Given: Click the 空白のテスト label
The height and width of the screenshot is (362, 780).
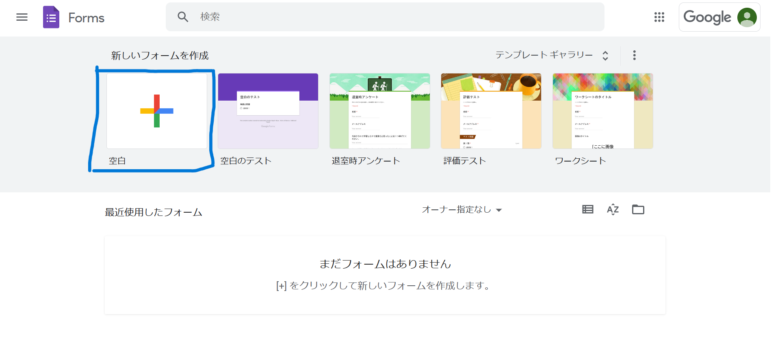Looking at the screenshot, I should 246,161.
